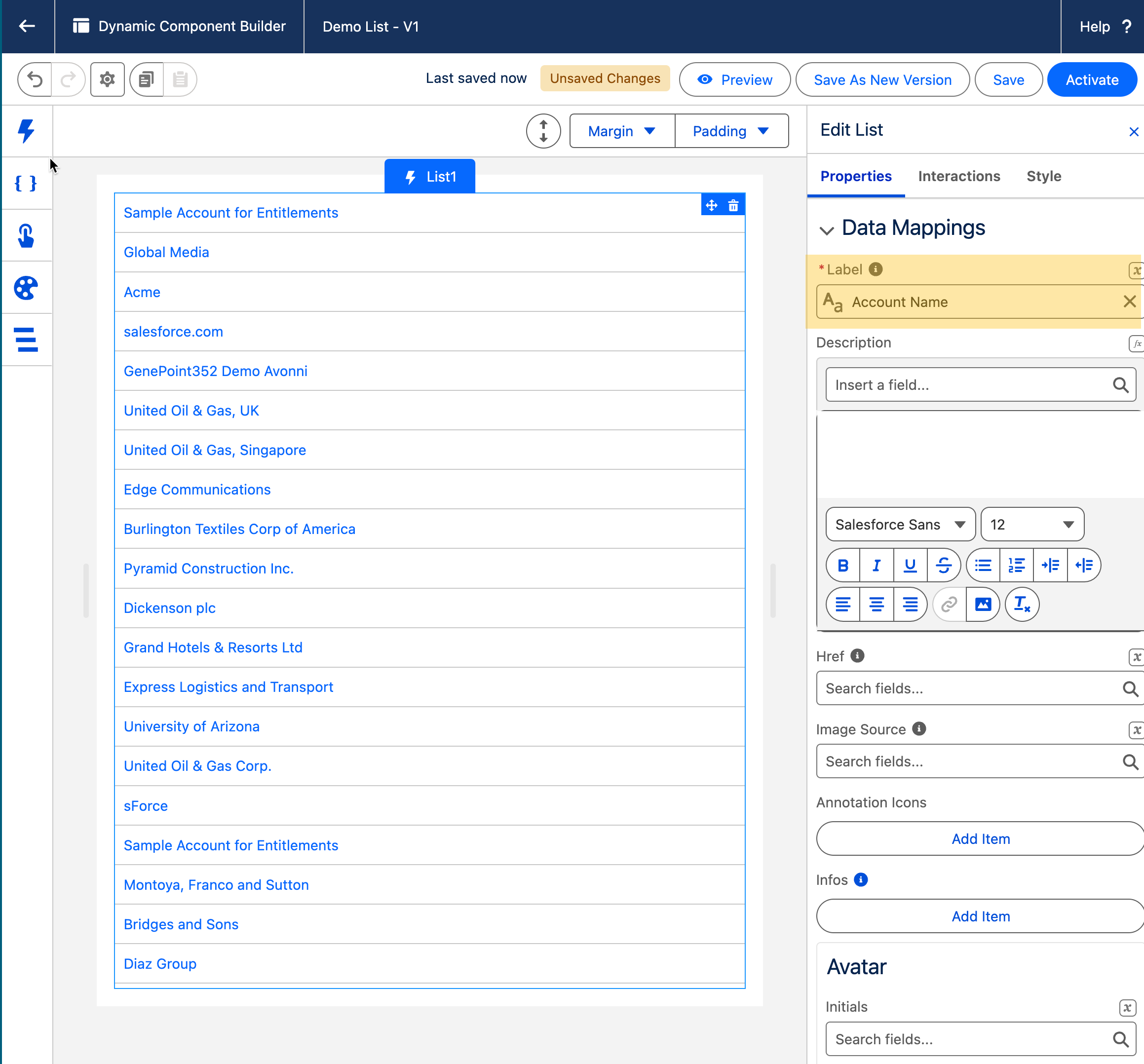Delete List1 using trash icon
Screen dimensions: 1144x1064
pos(733,205)
